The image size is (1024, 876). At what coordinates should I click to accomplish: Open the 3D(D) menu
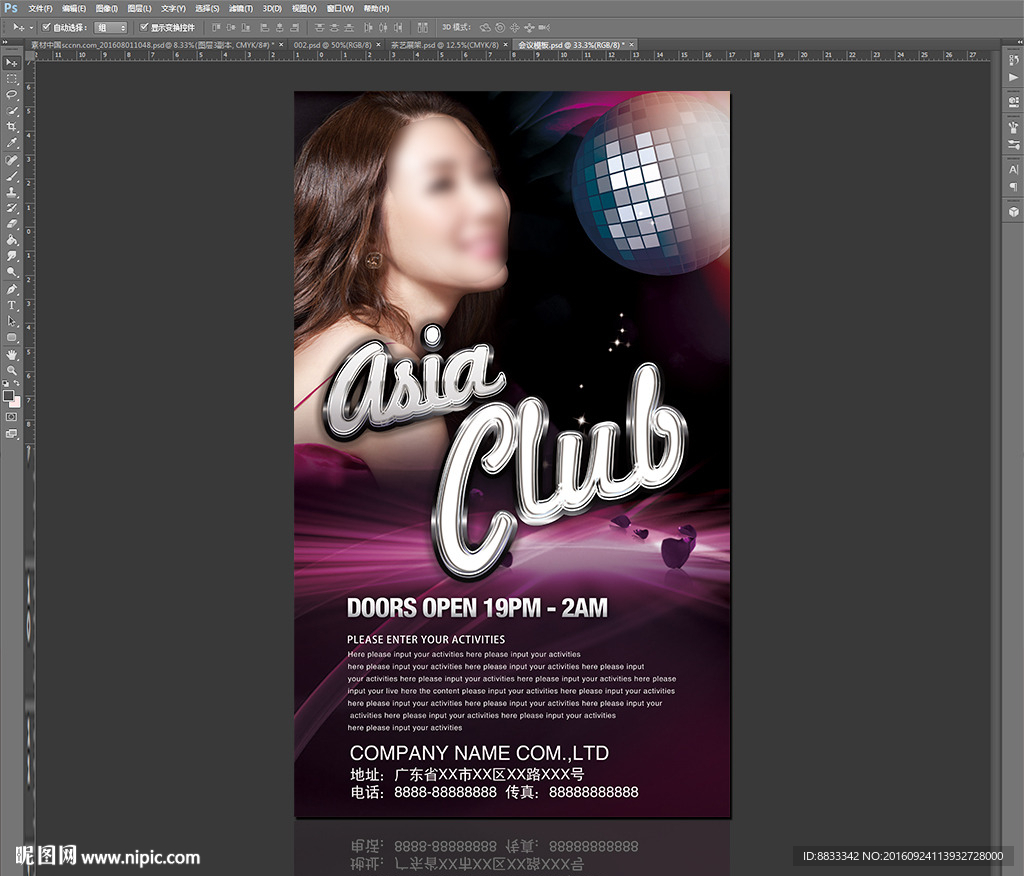click(272, 8)
